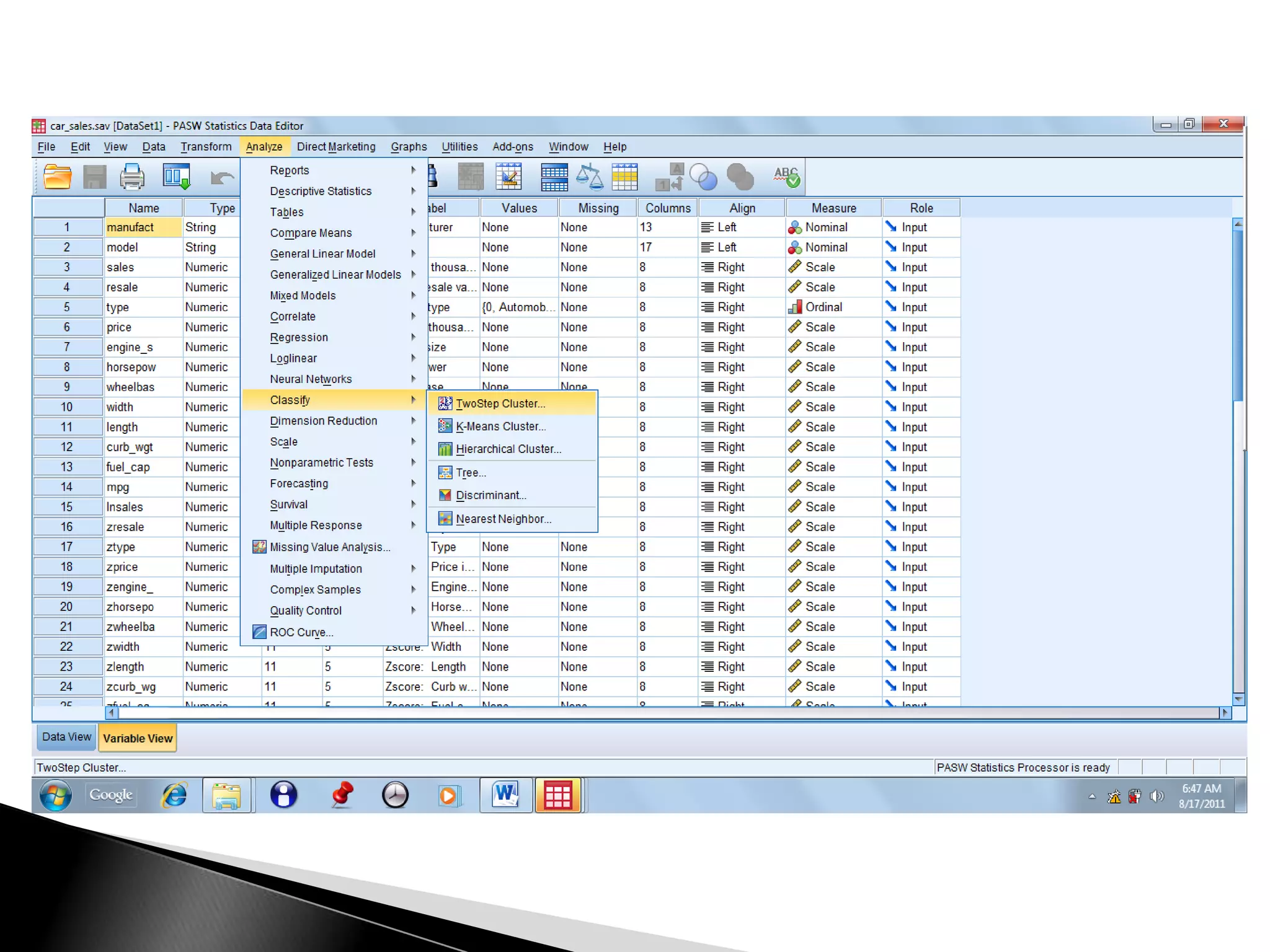Click the Windows Start orb

(56, 795)
